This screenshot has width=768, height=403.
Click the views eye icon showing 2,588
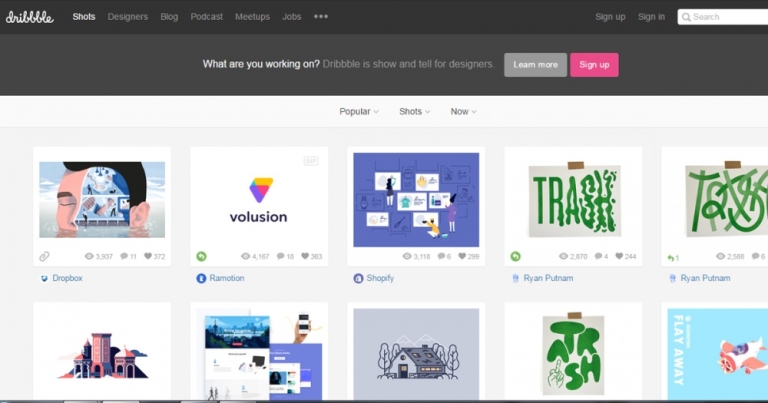[720, 256]
